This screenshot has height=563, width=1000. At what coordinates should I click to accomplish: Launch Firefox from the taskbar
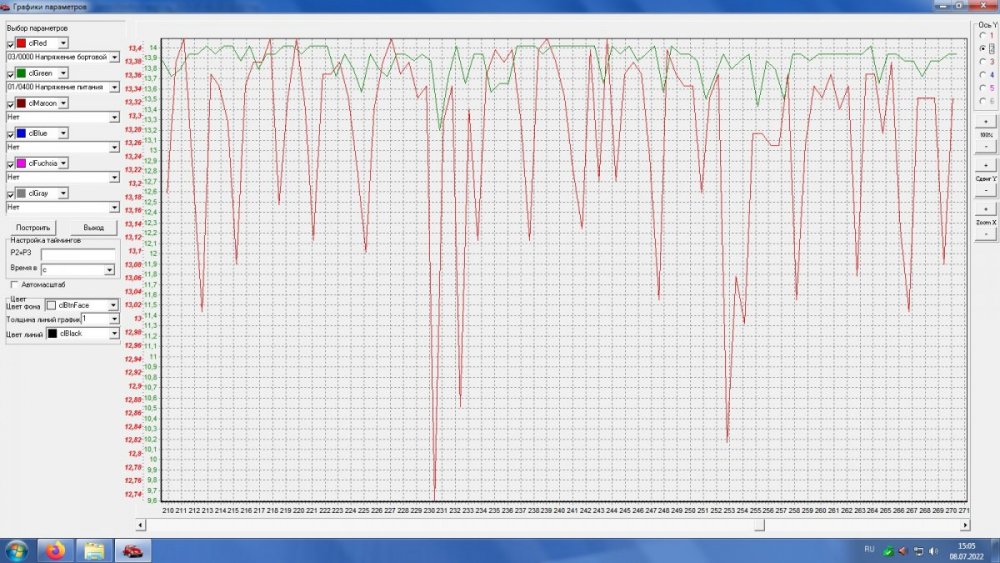click(55, 550)
